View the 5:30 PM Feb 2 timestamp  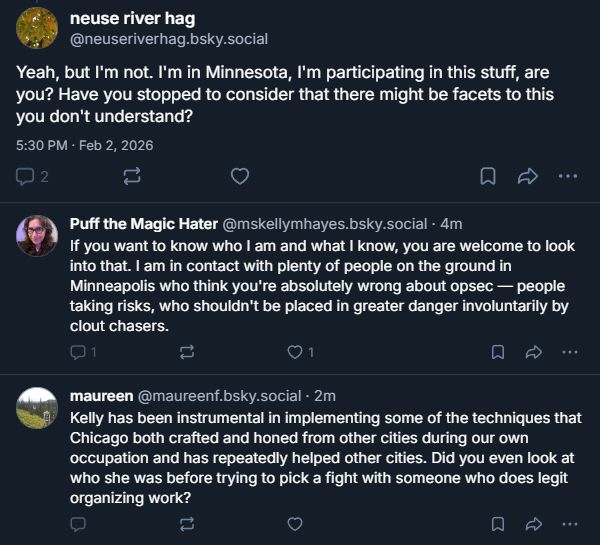click(85, 144)
